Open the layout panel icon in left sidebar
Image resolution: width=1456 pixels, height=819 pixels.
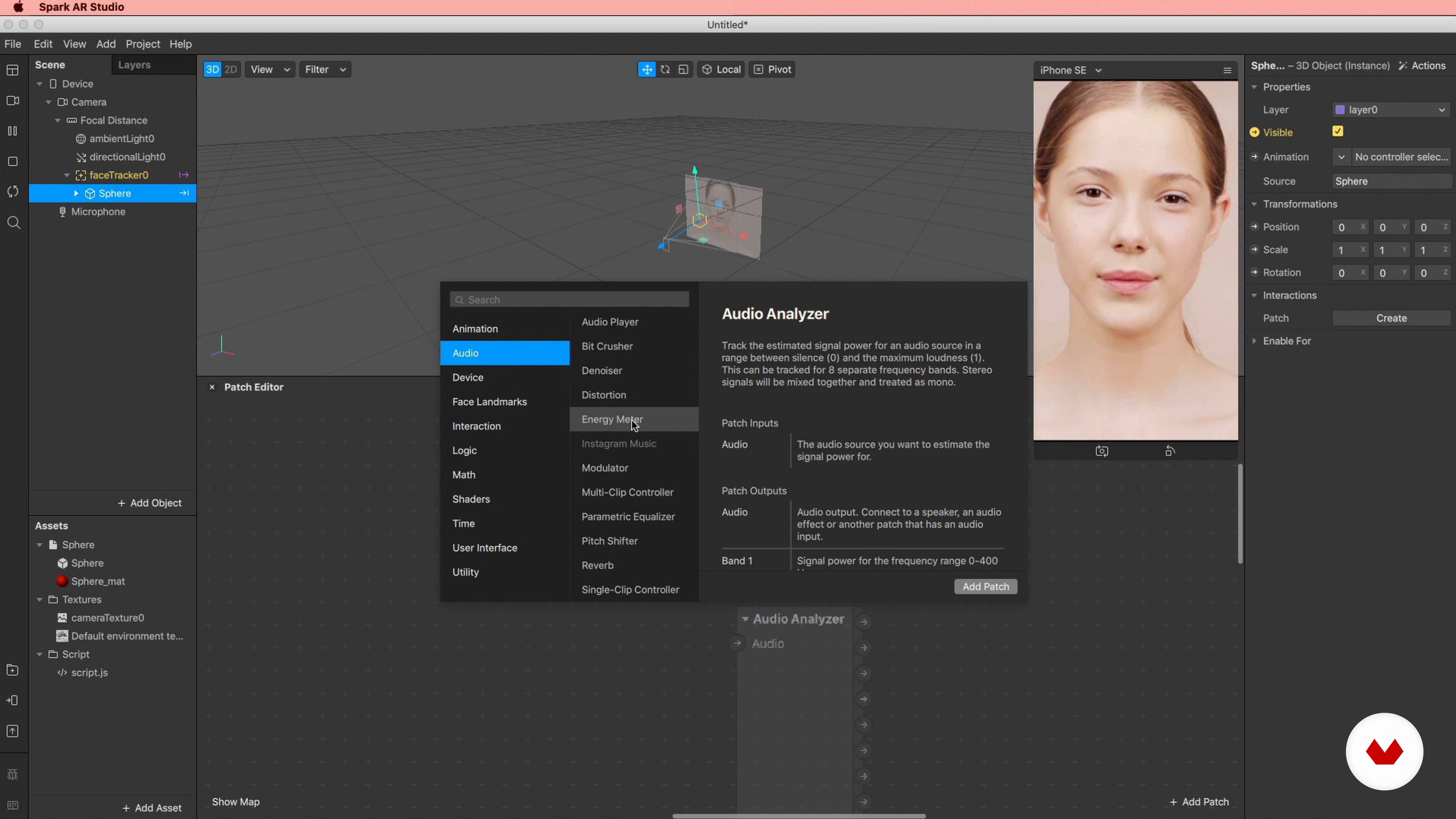click(x=13, y=70)
